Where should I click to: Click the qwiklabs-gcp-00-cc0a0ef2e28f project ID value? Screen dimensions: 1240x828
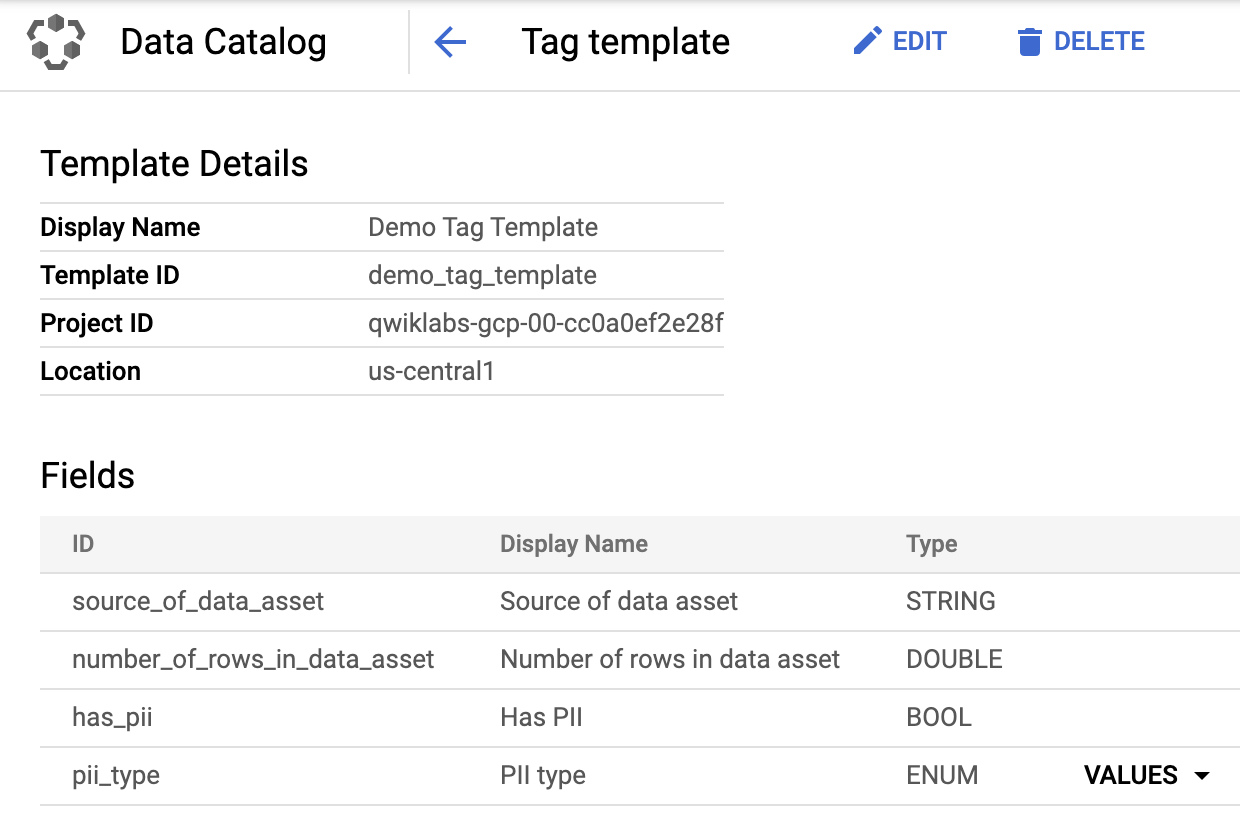coord(546,323)
